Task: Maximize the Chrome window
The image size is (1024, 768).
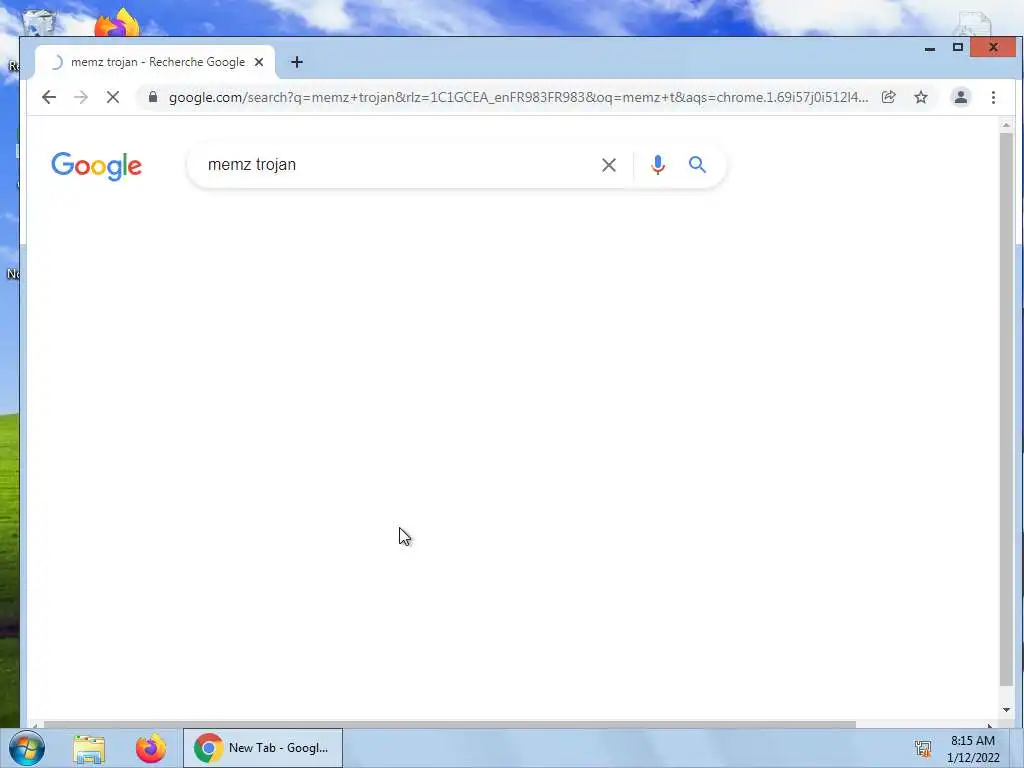Action: click(x=957, y=48)
